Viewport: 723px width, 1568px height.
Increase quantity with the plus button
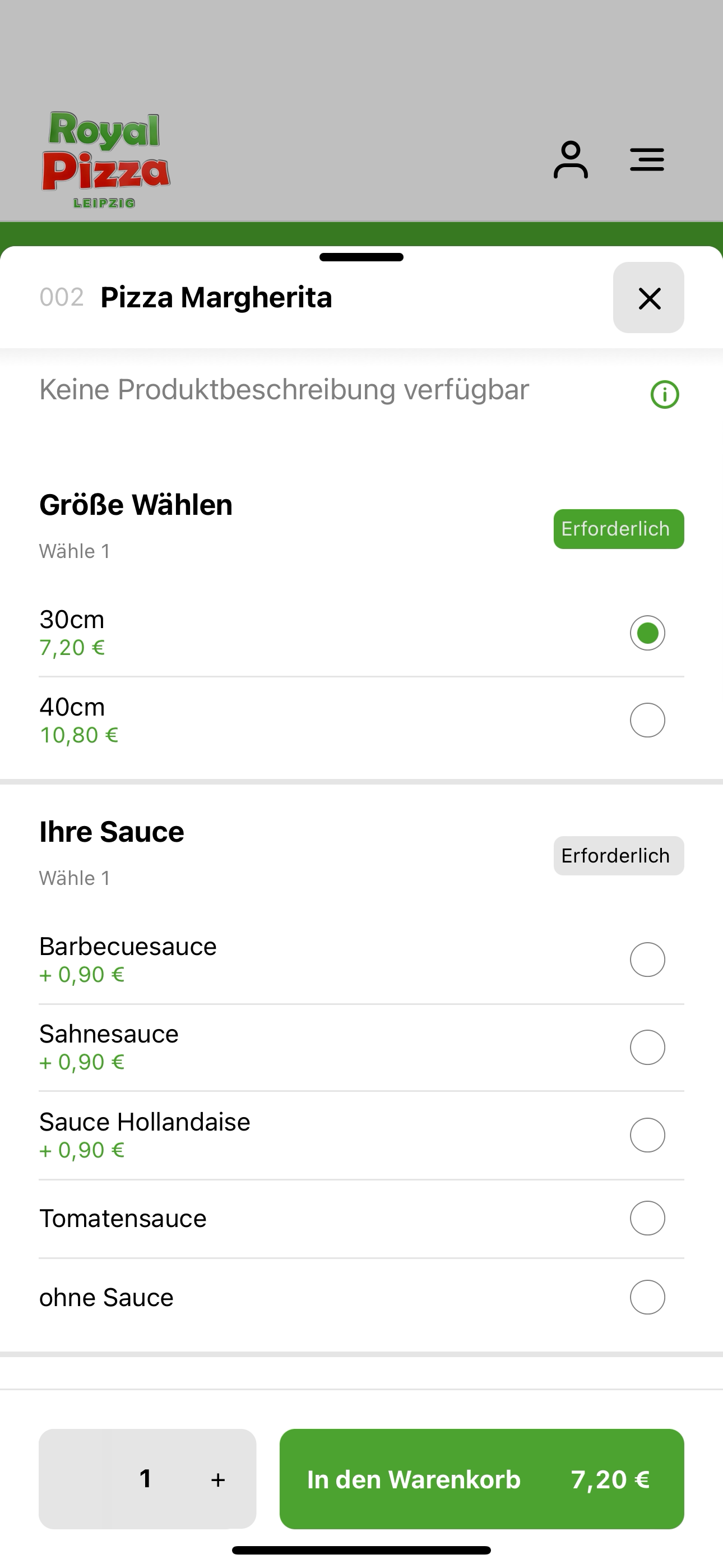tap(218, 1480)
